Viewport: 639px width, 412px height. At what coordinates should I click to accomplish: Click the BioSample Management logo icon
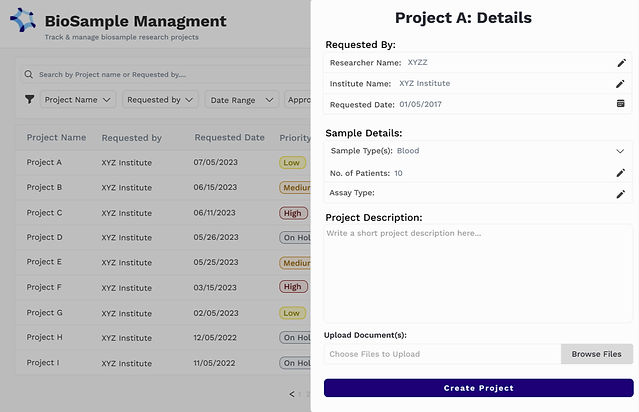[x=23, y=21]
